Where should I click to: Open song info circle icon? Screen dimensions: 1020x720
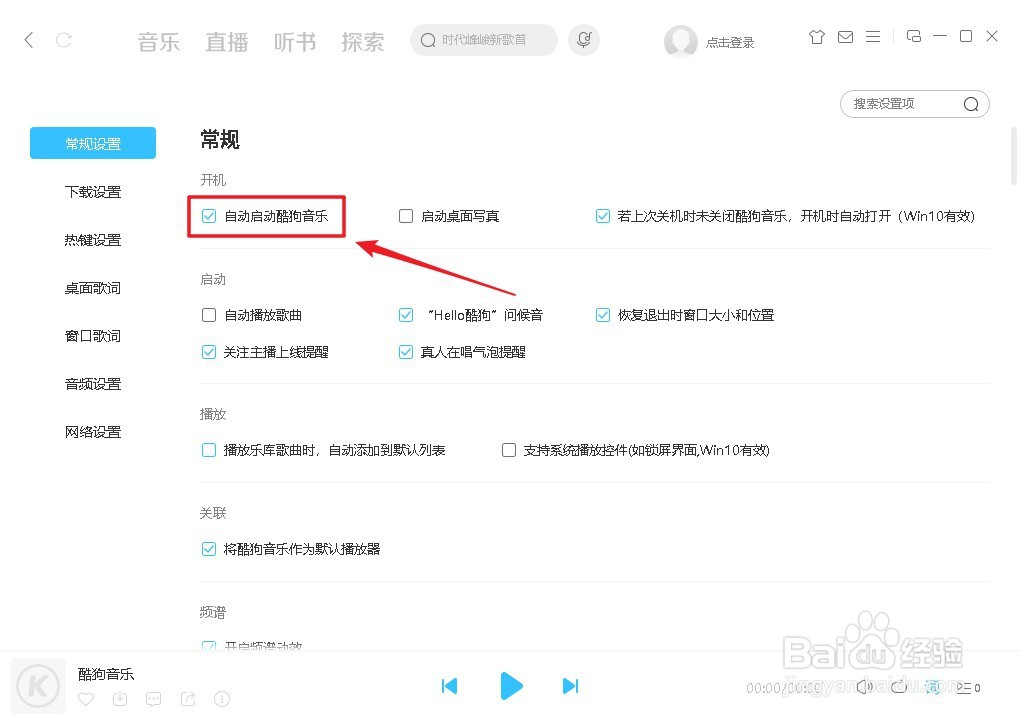222,699
